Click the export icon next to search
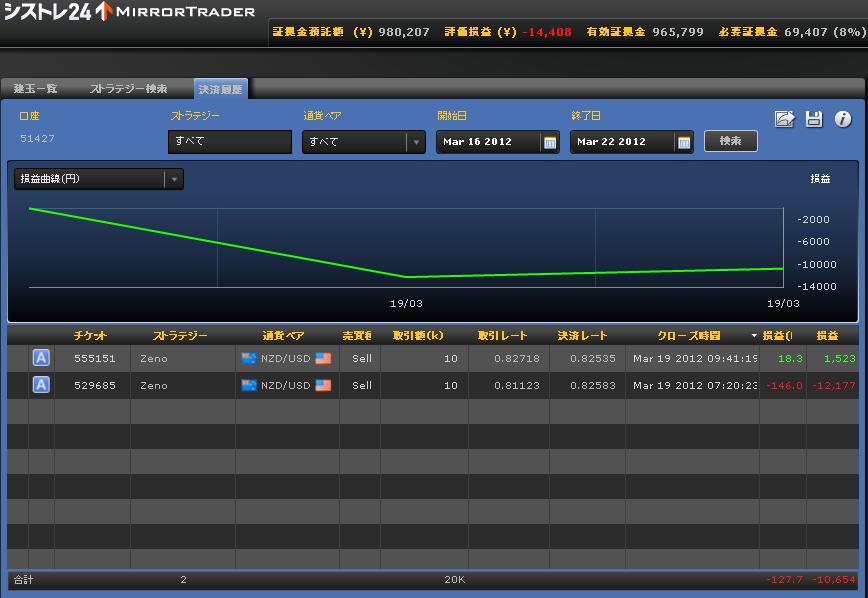The image size is (868, 598). coord(785,119)
